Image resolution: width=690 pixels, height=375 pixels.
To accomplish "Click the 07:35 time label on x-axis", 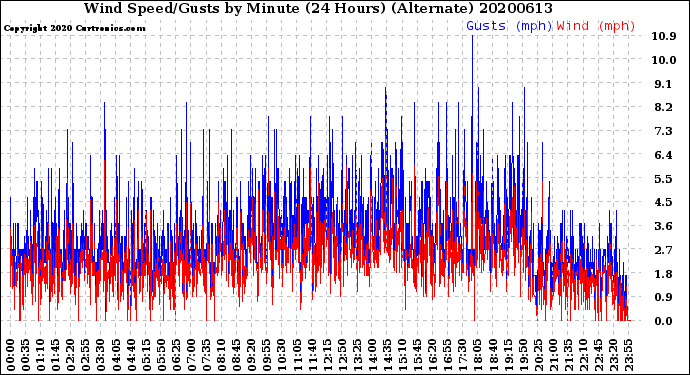I will click(x=206, y=355).
